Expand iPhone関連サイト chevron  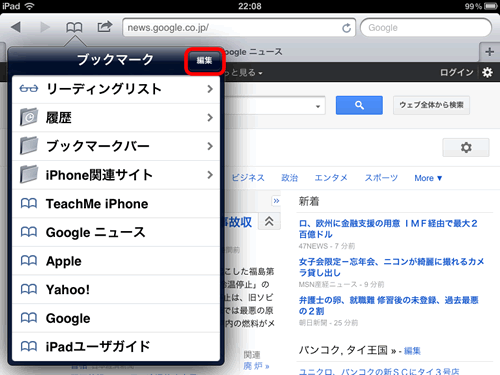(x=210, y=175)
